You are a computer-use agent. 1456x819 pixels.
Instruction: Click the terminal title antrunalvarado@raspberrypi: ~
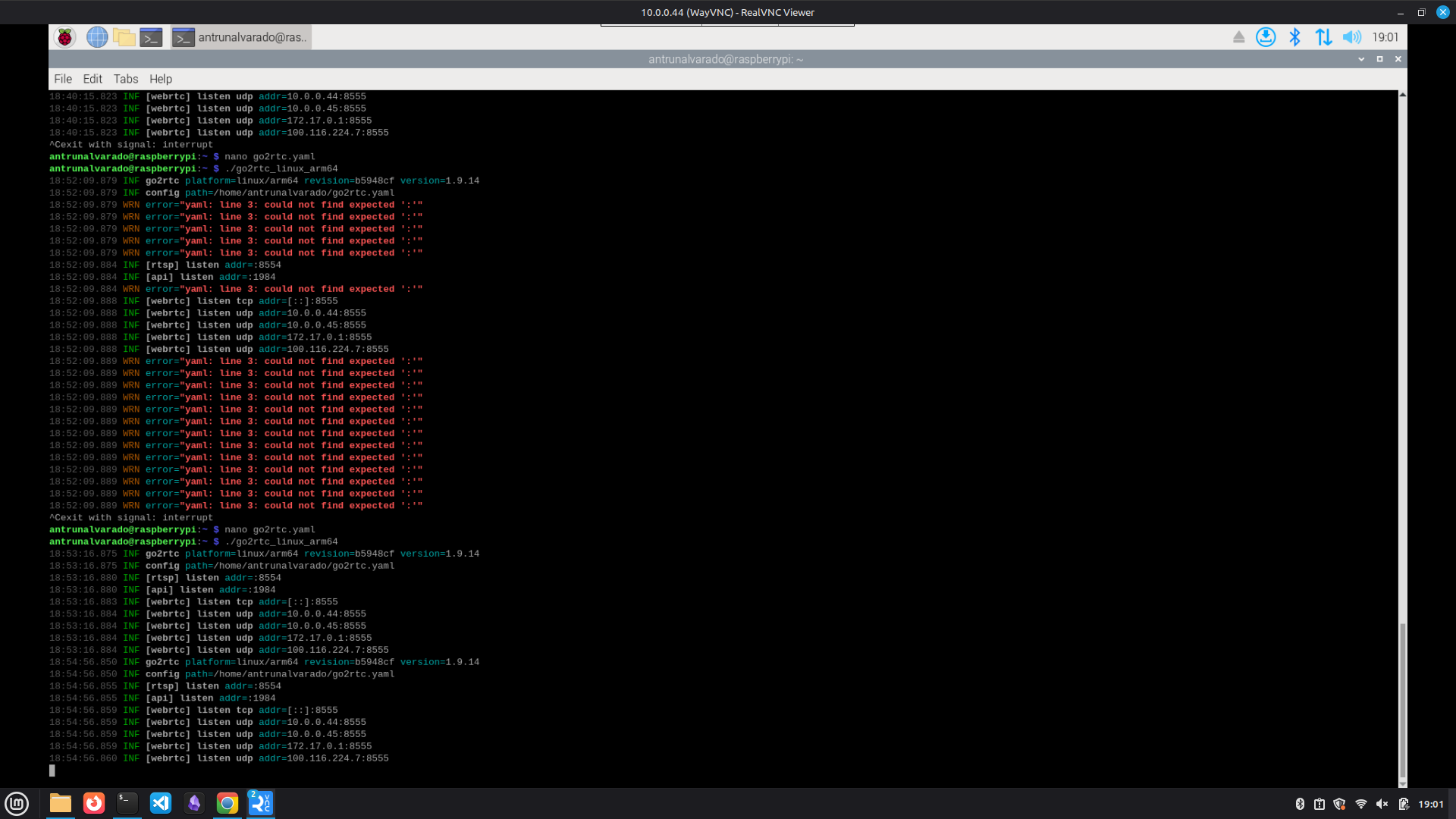(x=726, y=59)
